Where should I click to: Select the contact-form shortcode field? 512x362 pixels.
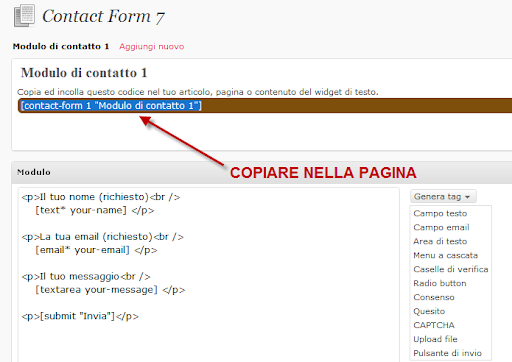(265, 106)
